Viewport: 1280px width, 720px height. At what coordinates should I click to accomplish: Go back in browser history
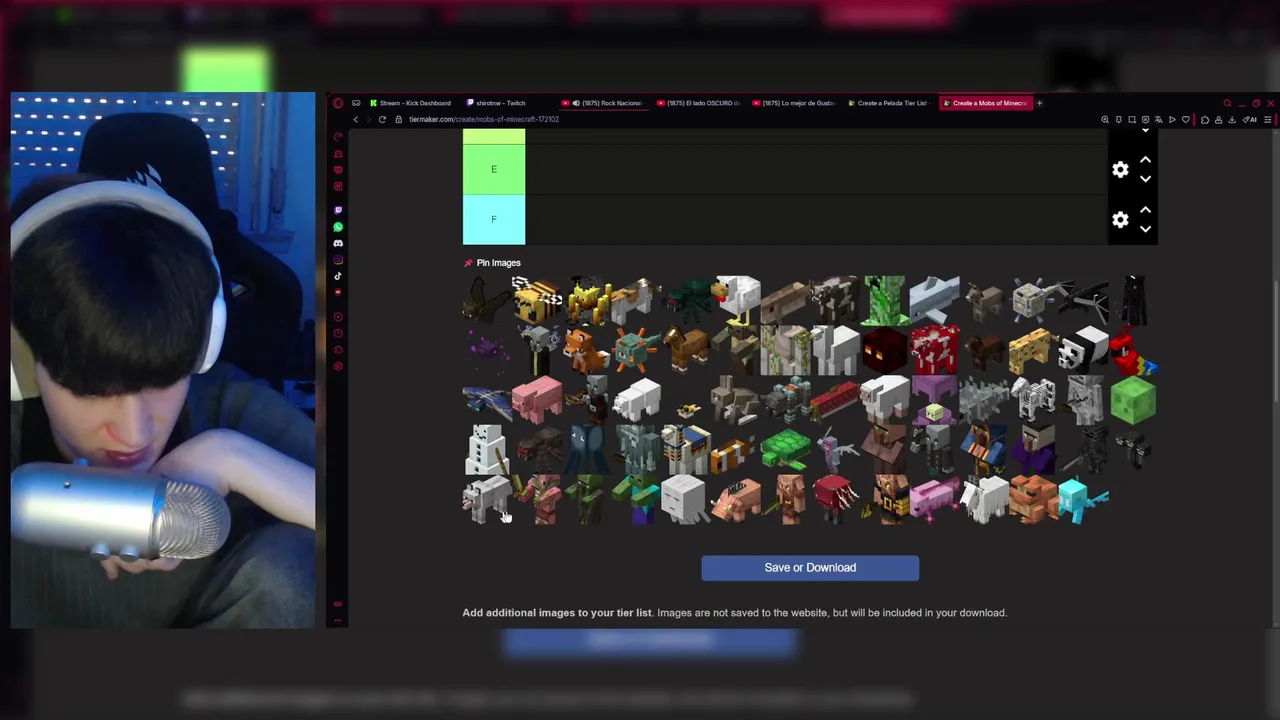click(355, 120)
